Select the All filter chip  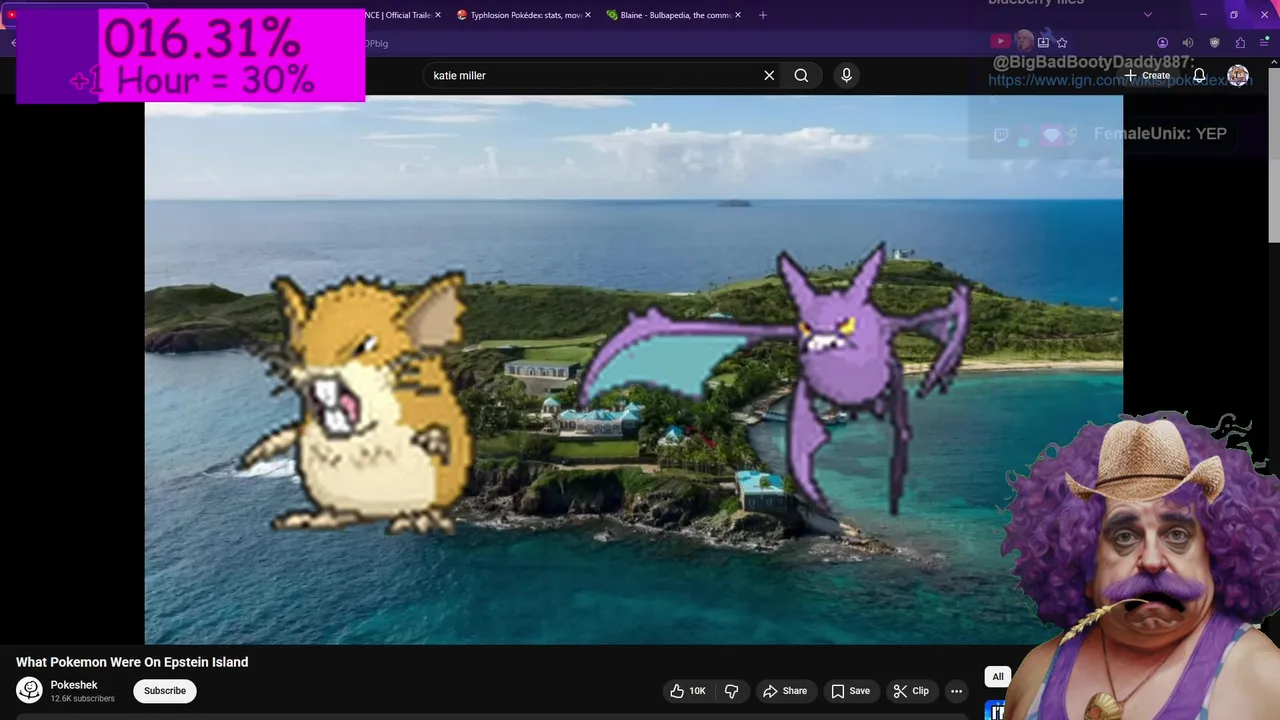[x=997, y=677]
